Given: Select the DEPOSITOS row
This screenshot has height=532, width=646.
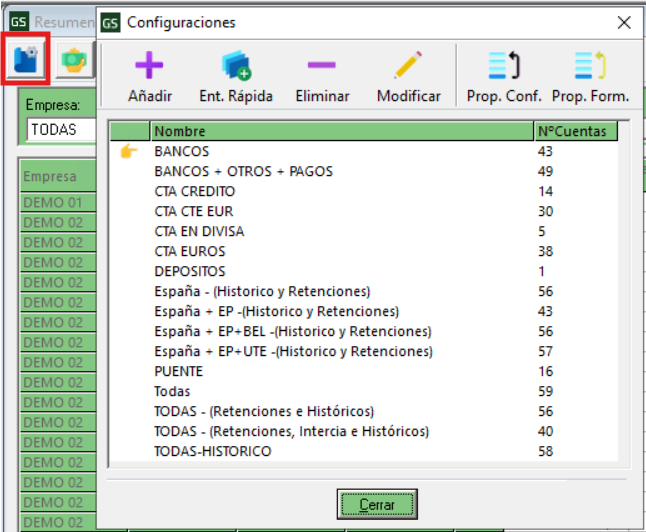Looking at the screenshot, I should [x=364, y=271].
